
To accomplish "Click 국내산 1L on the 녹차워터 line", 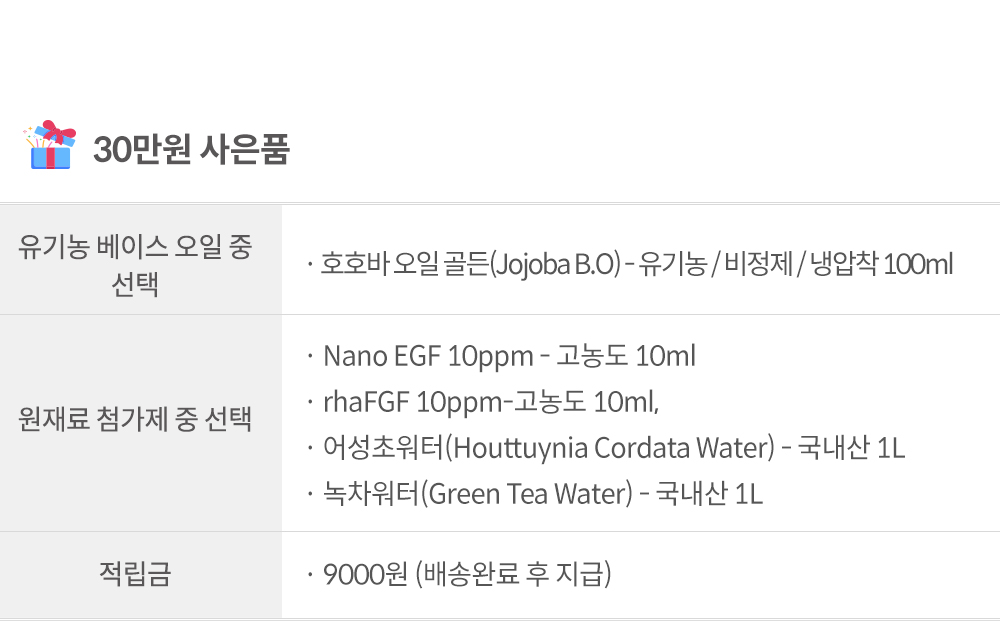I will (709, 493).
